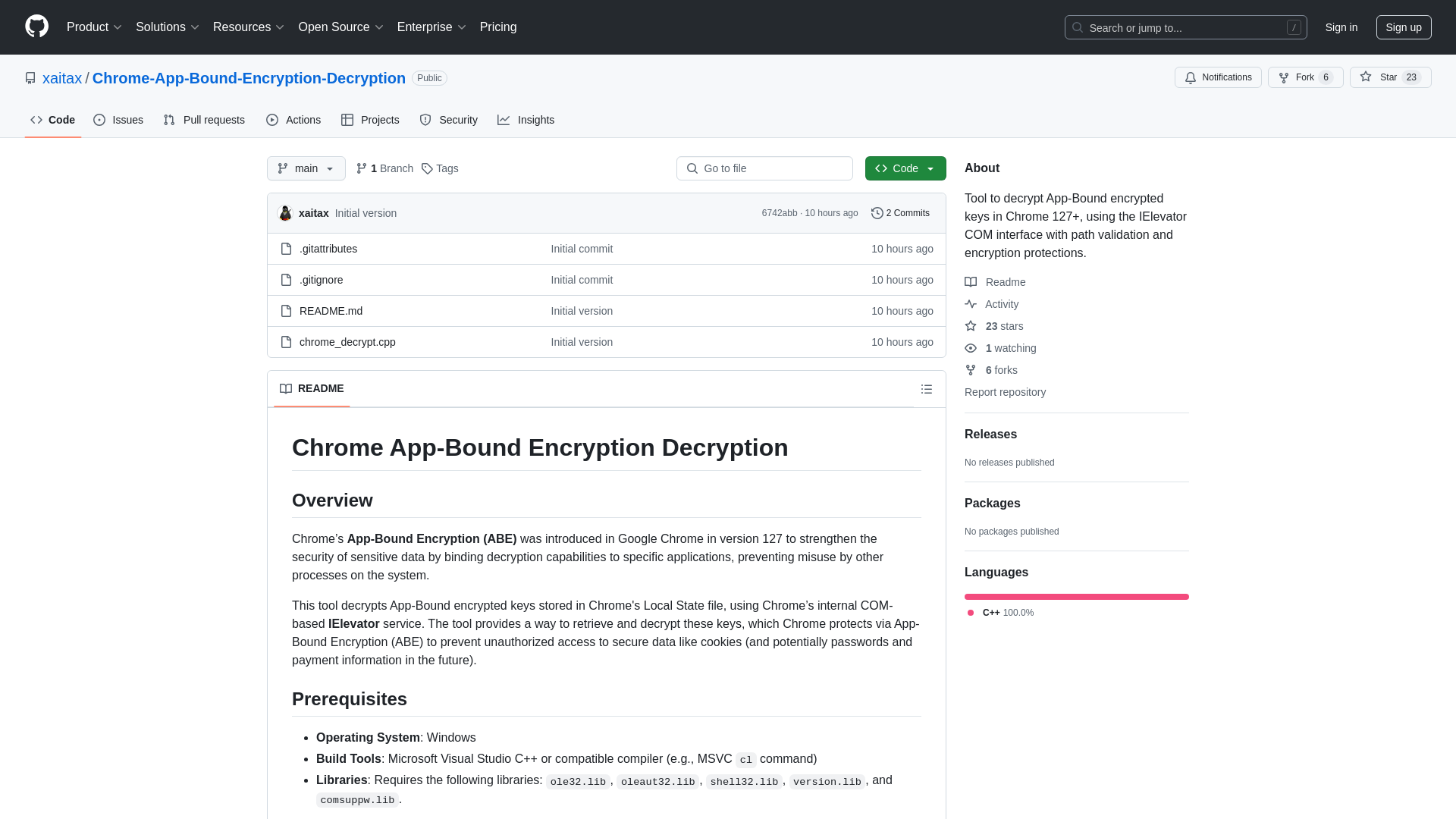Open the green Code dropdown

point(905,168)
